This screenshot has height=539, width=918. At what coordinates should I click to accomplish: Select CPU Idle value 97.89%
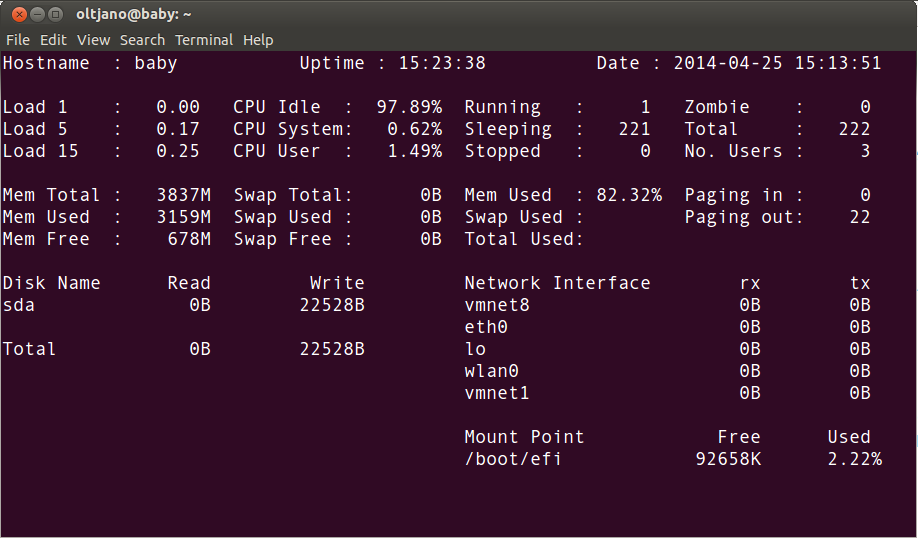[x=409, y=107]
